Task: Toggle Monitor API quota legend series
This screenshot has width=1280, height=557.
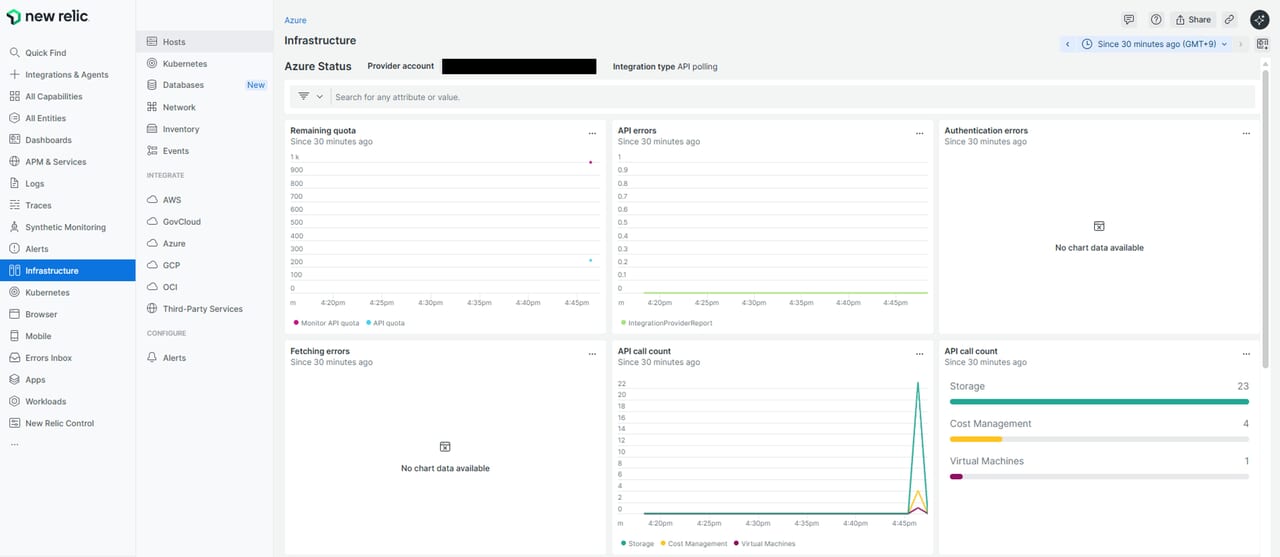Action: (x=329, y=323)
